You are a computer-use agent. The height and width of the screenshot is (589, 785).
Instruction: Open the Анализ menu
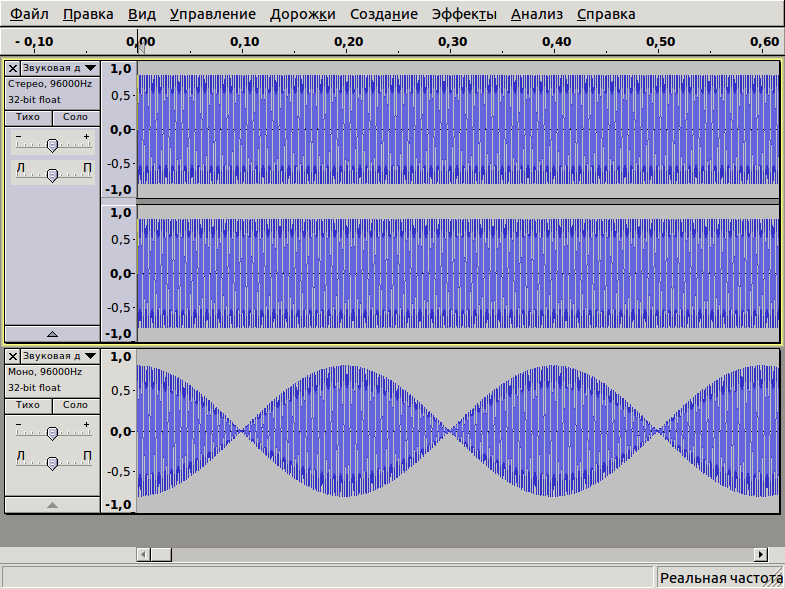(536, 14)
